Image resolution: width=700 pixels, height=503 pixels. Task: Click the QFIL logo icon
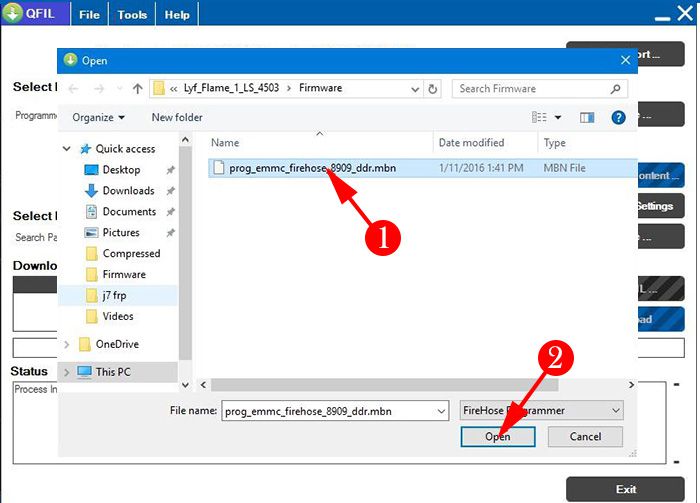pos(12,13)
